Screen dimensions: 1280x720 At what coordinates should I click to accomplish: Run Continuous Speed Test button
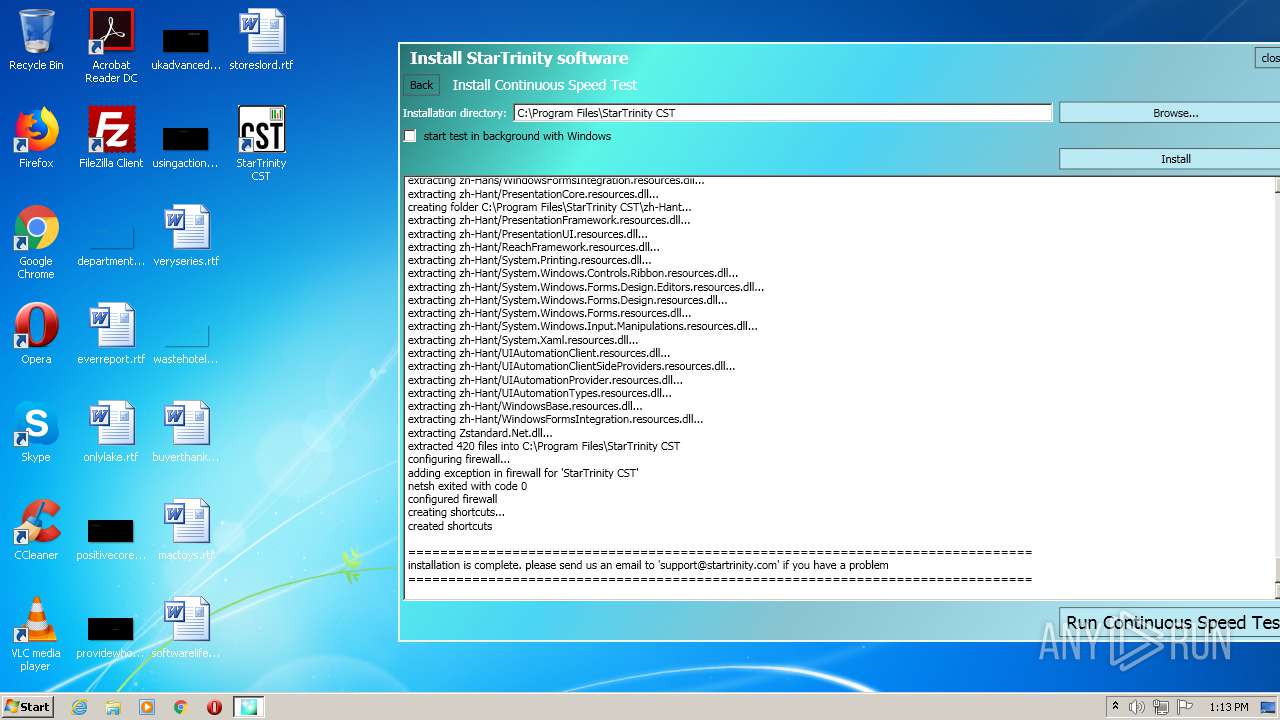click(1170, 622)
